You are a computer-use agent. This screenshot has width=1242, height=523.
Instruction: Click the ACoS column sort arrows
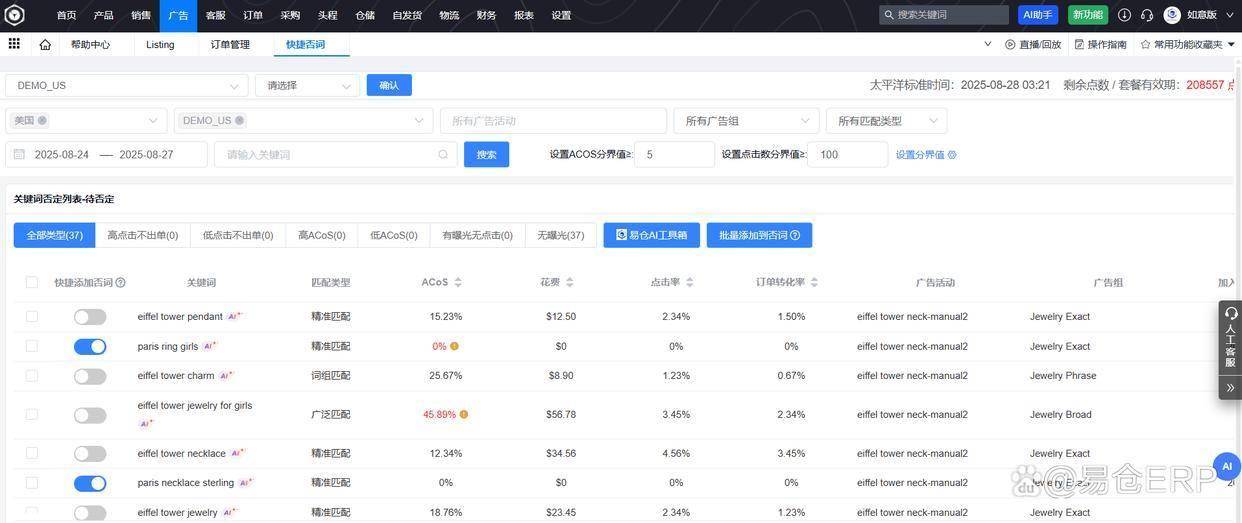[458, 283]
